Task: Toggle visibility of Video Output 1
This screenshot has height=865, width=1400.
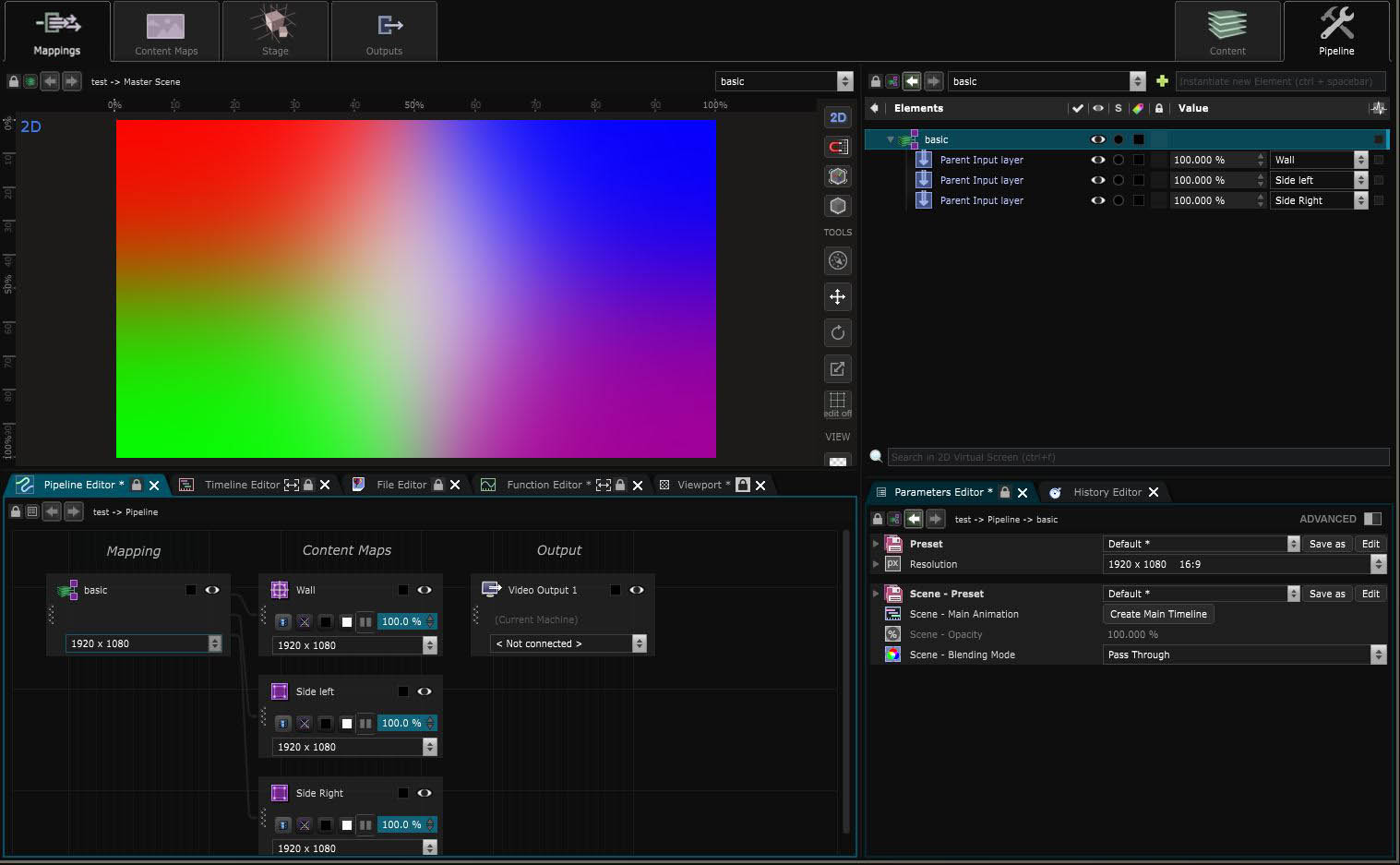Action: click(636, 590)
